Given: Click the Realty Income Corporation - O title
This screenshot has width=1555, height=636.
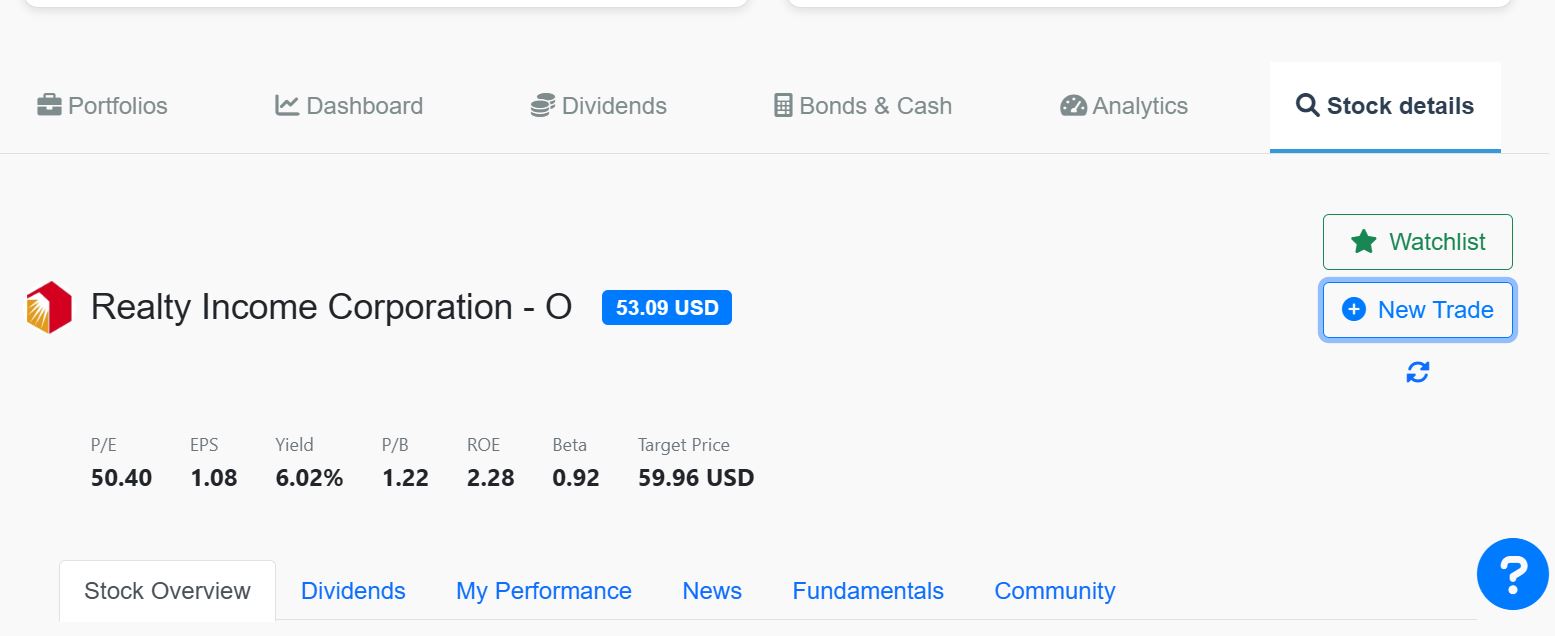Looking at the screenshot, I should click(331, 307).
